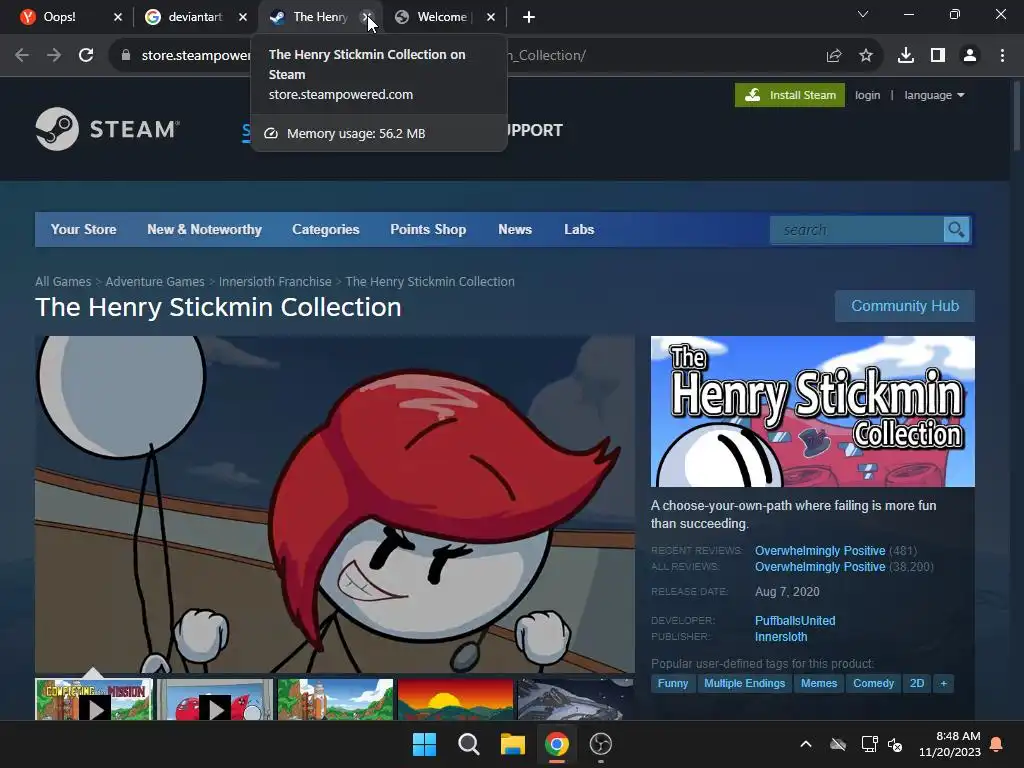
Task: Open File Explorer from taskbar
Action: tap(513, 744)
